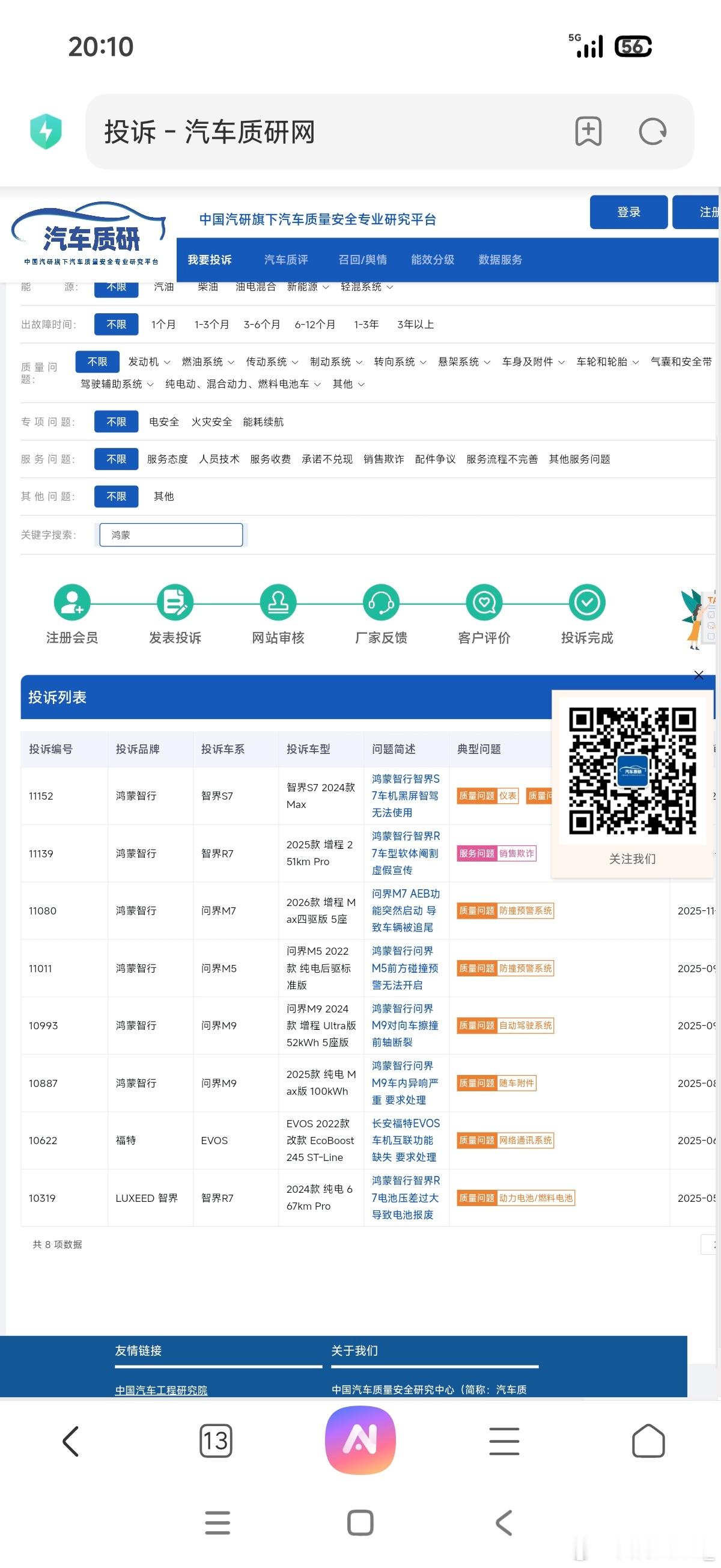Open the tab switcher showing 13 tabs
Image resolution: width=721 pixels, height=1568 pixels.
pos(216,1441)
